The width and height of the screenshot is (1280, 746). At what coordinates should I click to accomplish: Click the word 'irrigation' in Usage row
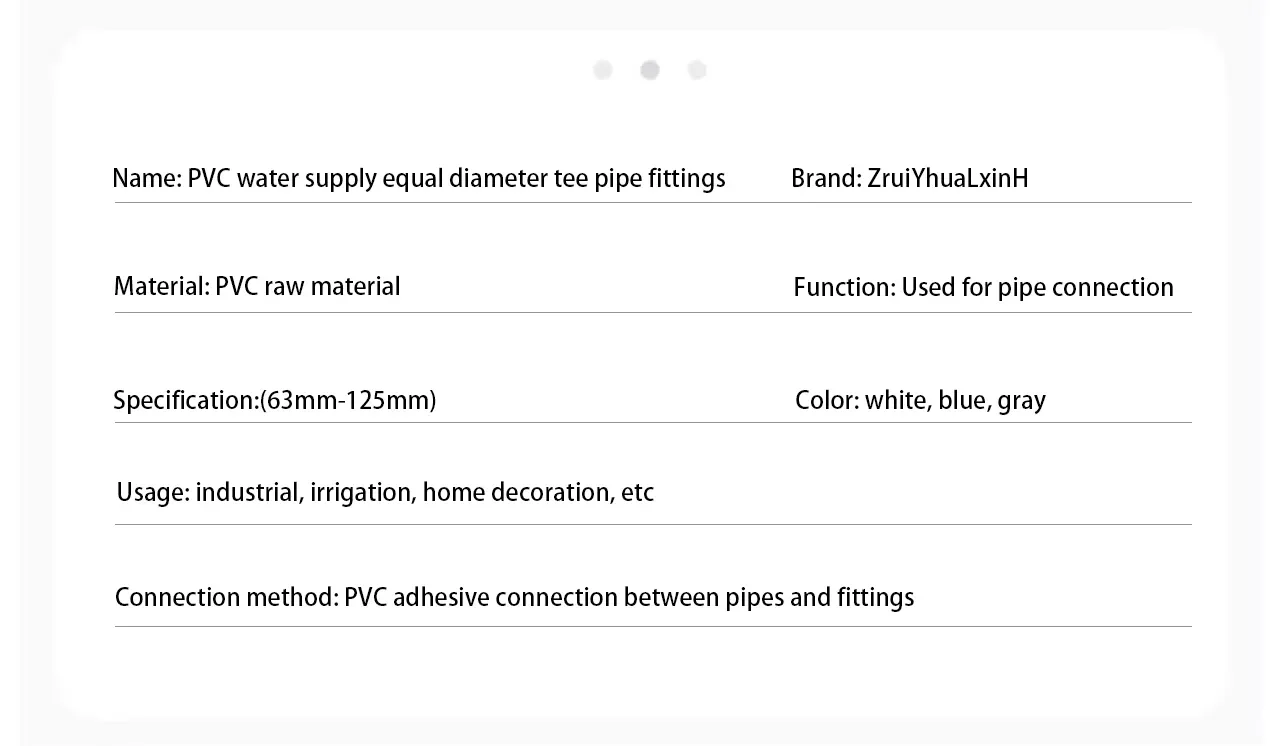(x=362, y=493)
